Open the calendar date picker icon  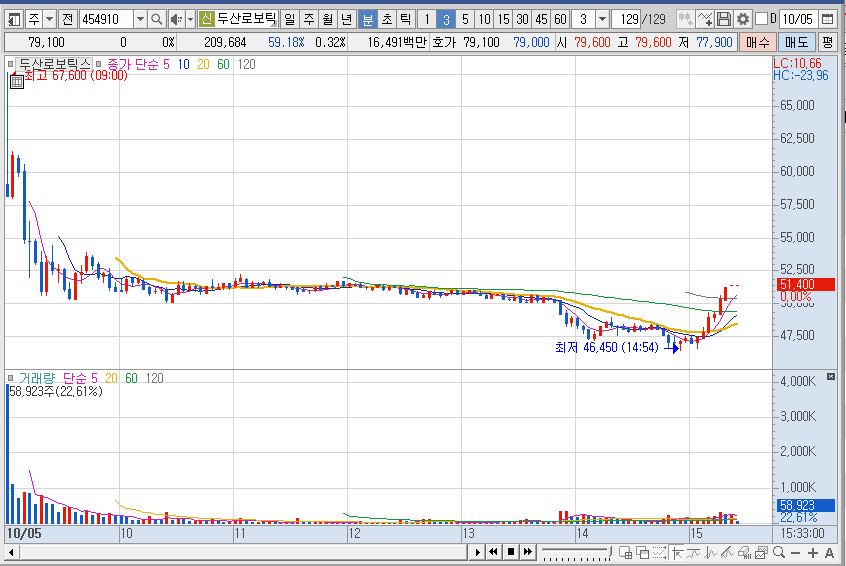827,20
